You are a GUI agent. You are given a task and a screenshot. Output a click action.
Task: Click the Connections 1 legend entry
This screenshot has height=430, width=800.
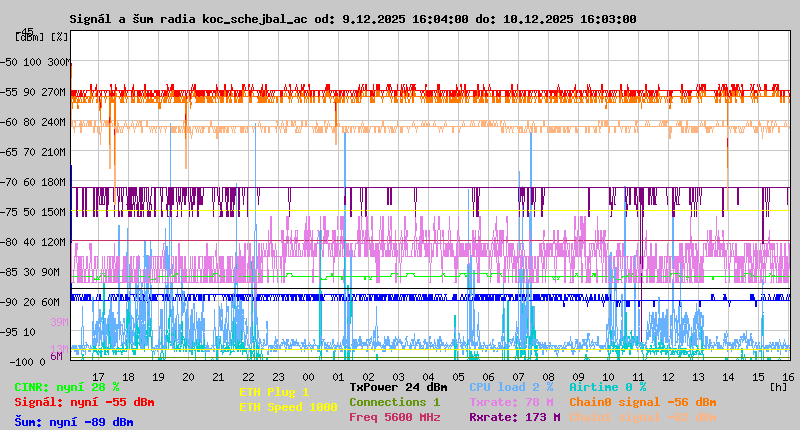click(394, 402)
